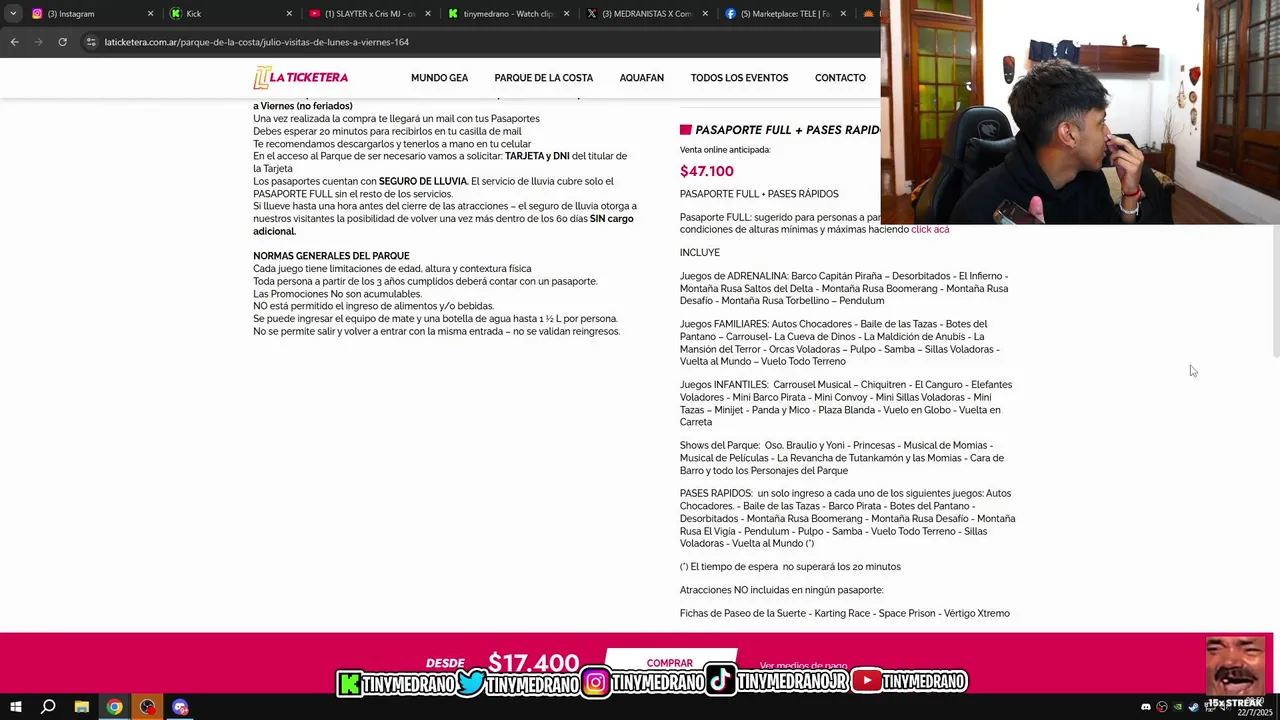This screenshot has width=1280, height=720.
Task: Click the 'Juegos de ADRENALINA' paragraph
Action: 844,288
